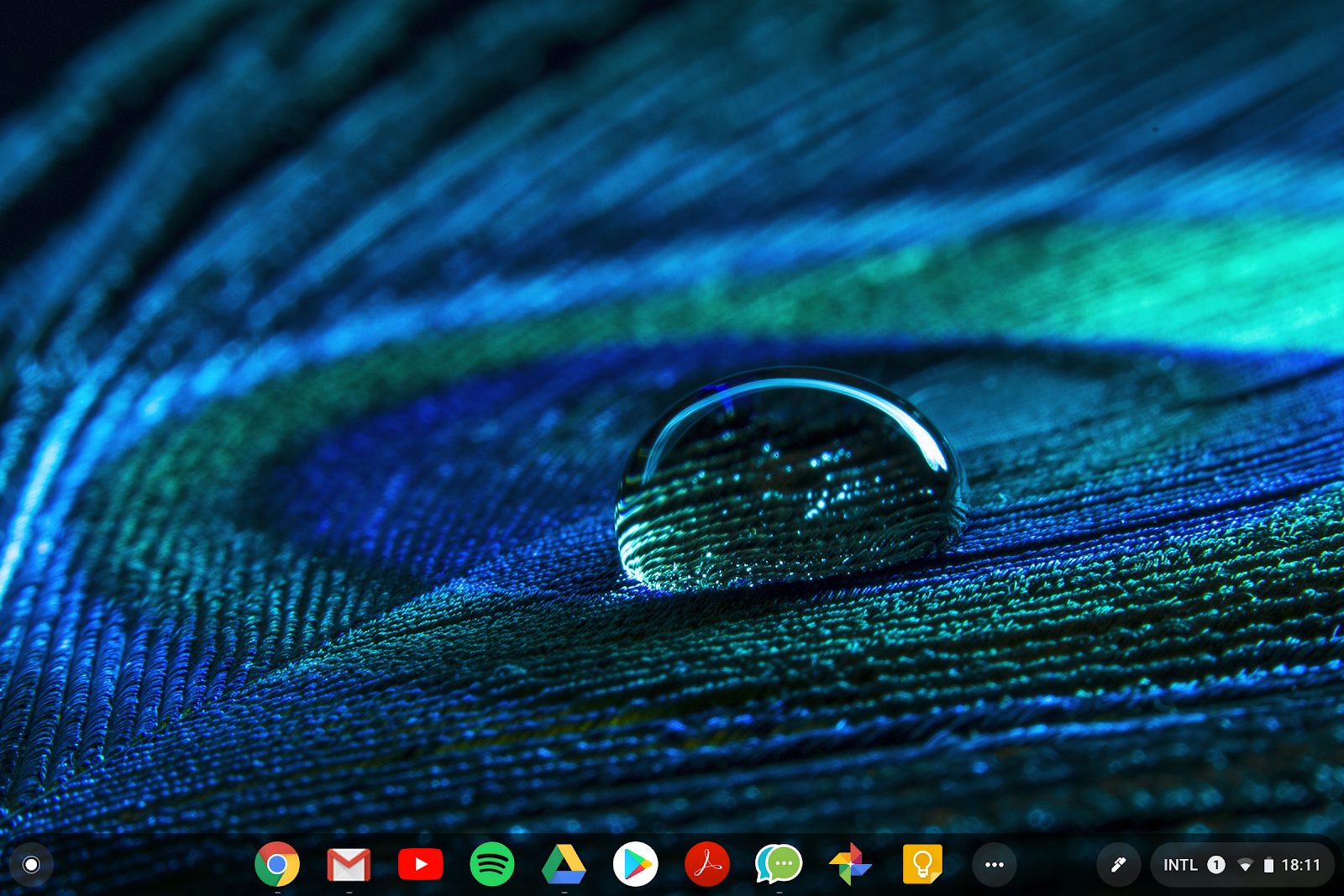1344x896 pixels.
Task: Open the green chat bubbles messaging app
Action: point(779,864)
